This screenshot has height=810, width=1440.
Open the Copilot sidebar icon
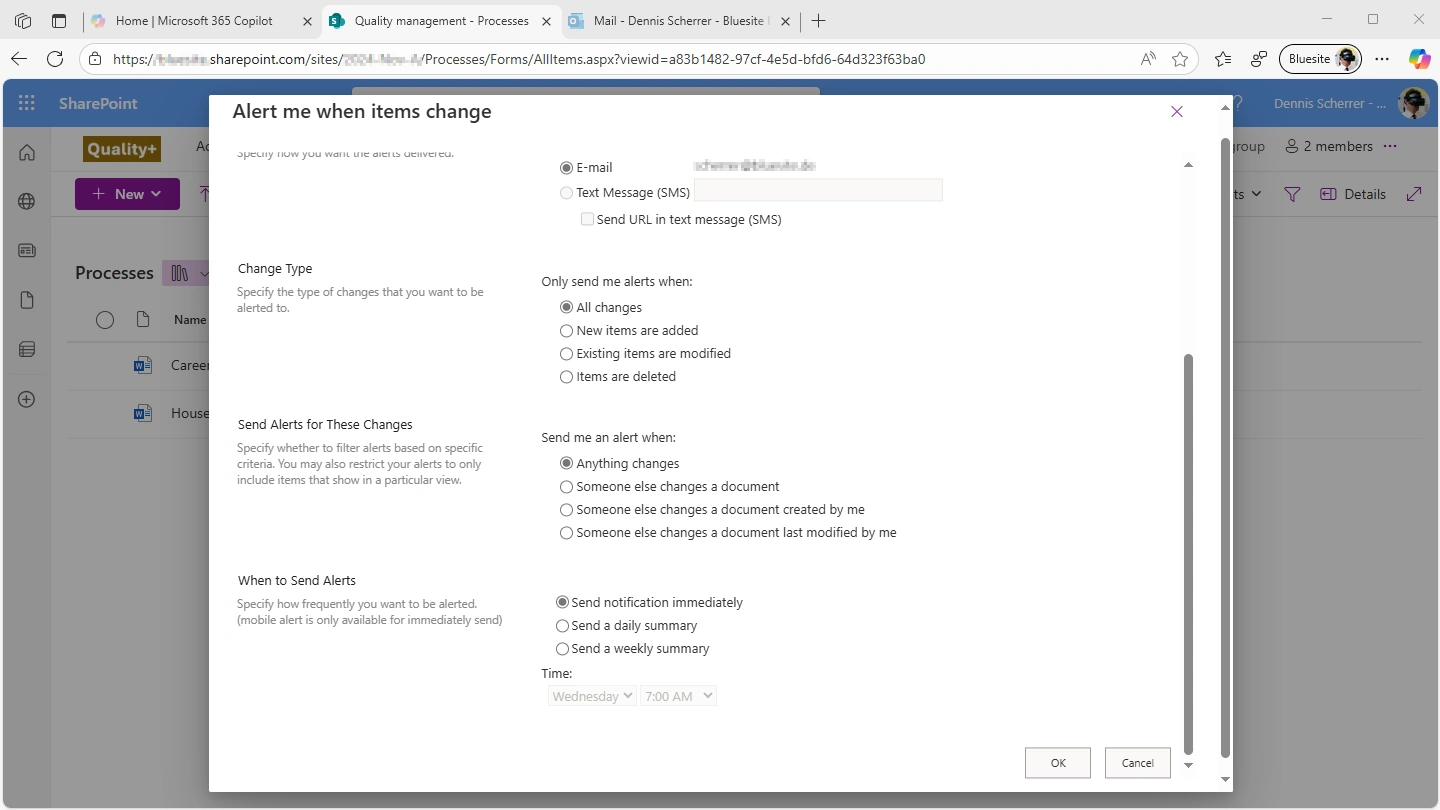(x=1419, y=59)
